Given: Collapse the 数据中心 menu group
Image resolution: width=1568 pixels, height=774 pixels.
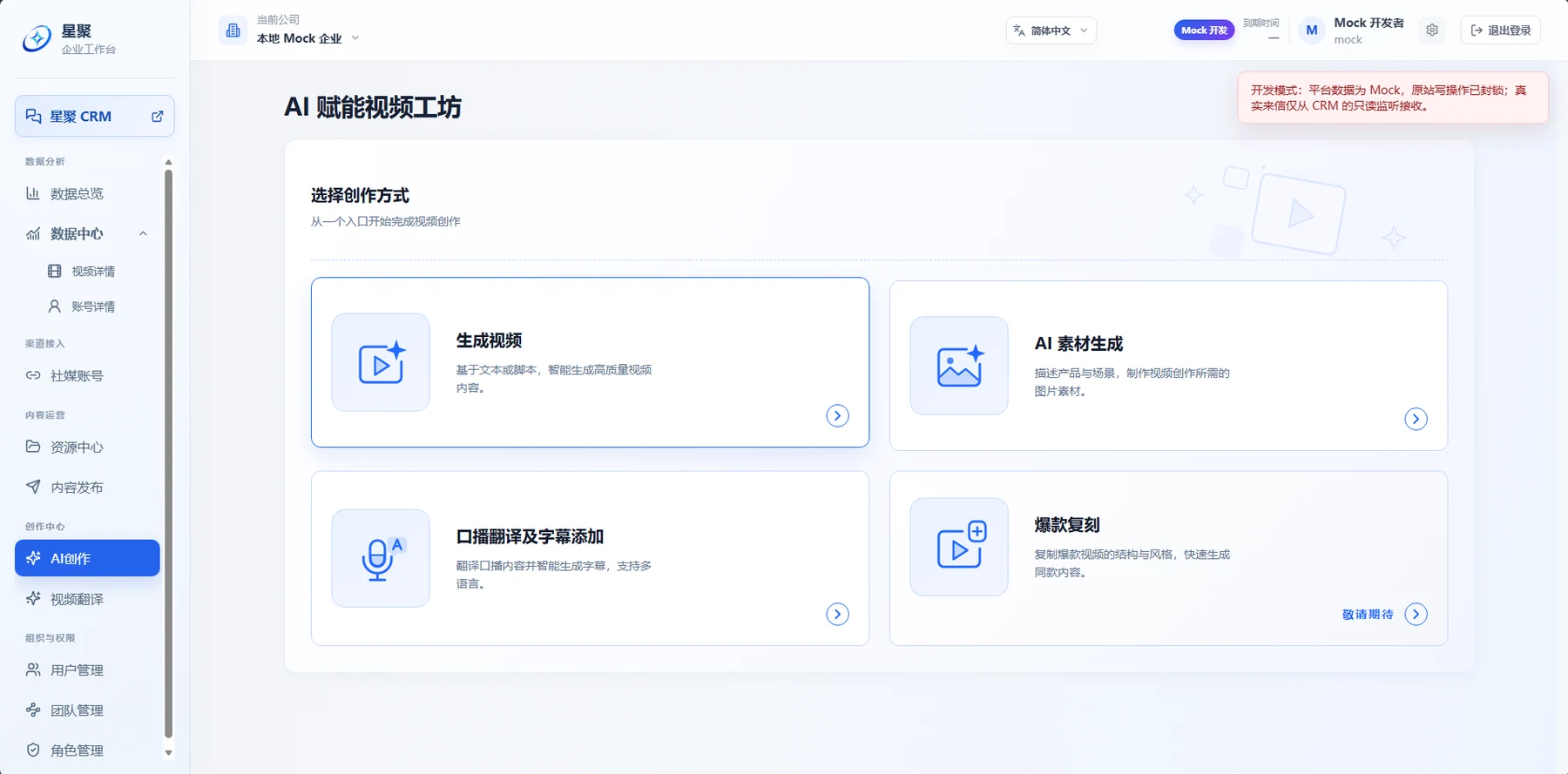Looking at the screenshot, I should click(x=87, y=233).
